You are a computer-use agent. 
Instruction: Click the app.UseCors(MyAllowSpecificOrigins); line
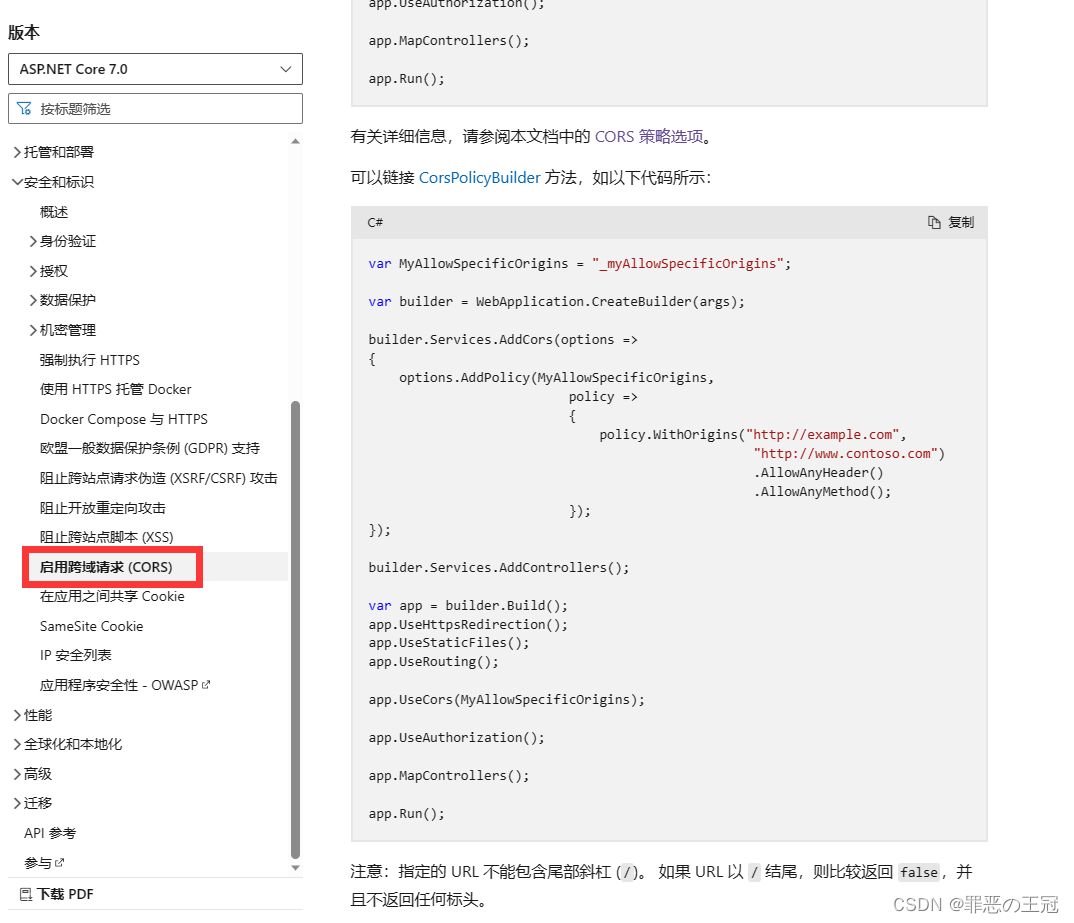click(x=507, y=700)
